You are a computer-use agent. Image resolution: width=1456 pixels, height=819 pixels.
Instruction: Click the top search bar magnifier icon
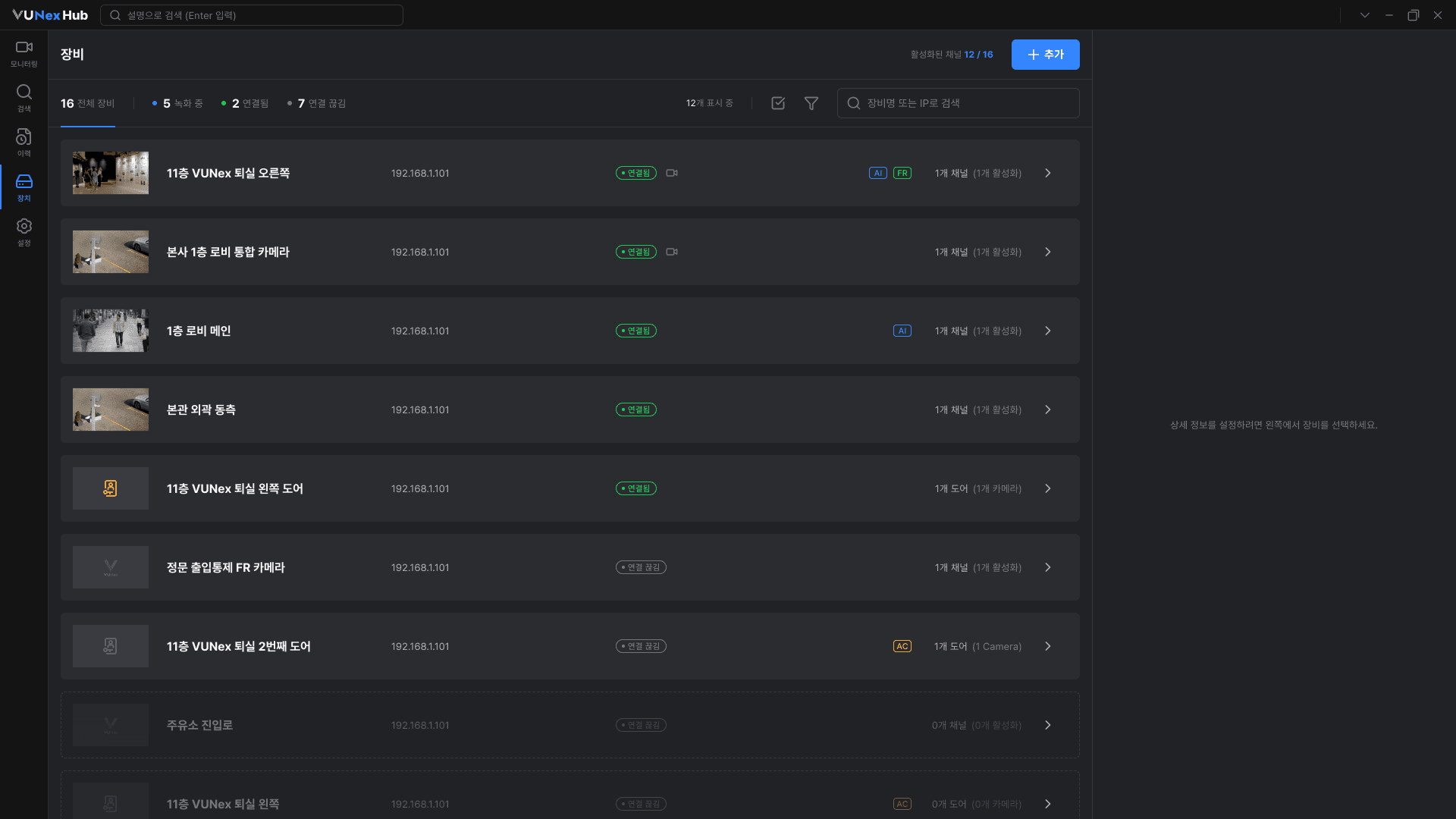[x=115, y=15]
